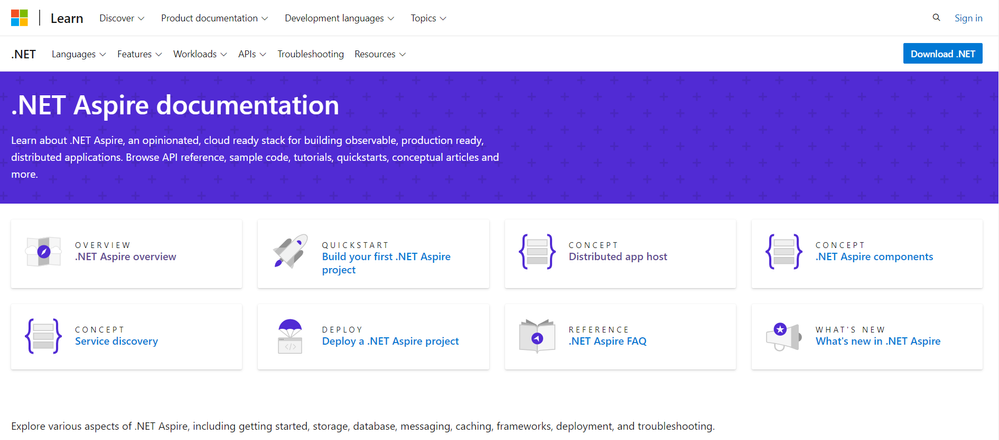Screen dimensions: 999x440
Task: Open the Distributed app host link
Action: tap(618, 257)
